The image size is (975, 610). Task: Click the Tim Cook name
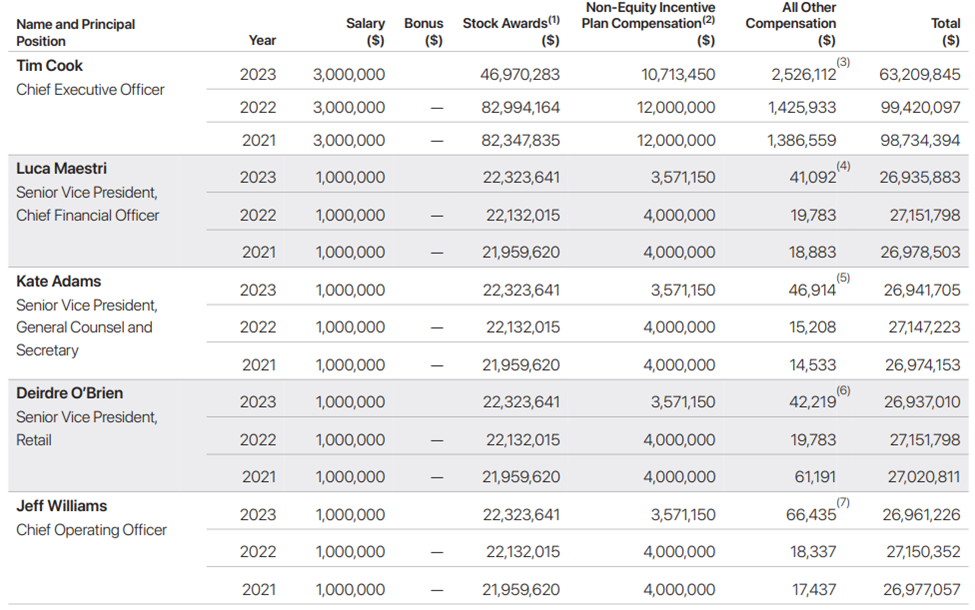click(49, 65)
